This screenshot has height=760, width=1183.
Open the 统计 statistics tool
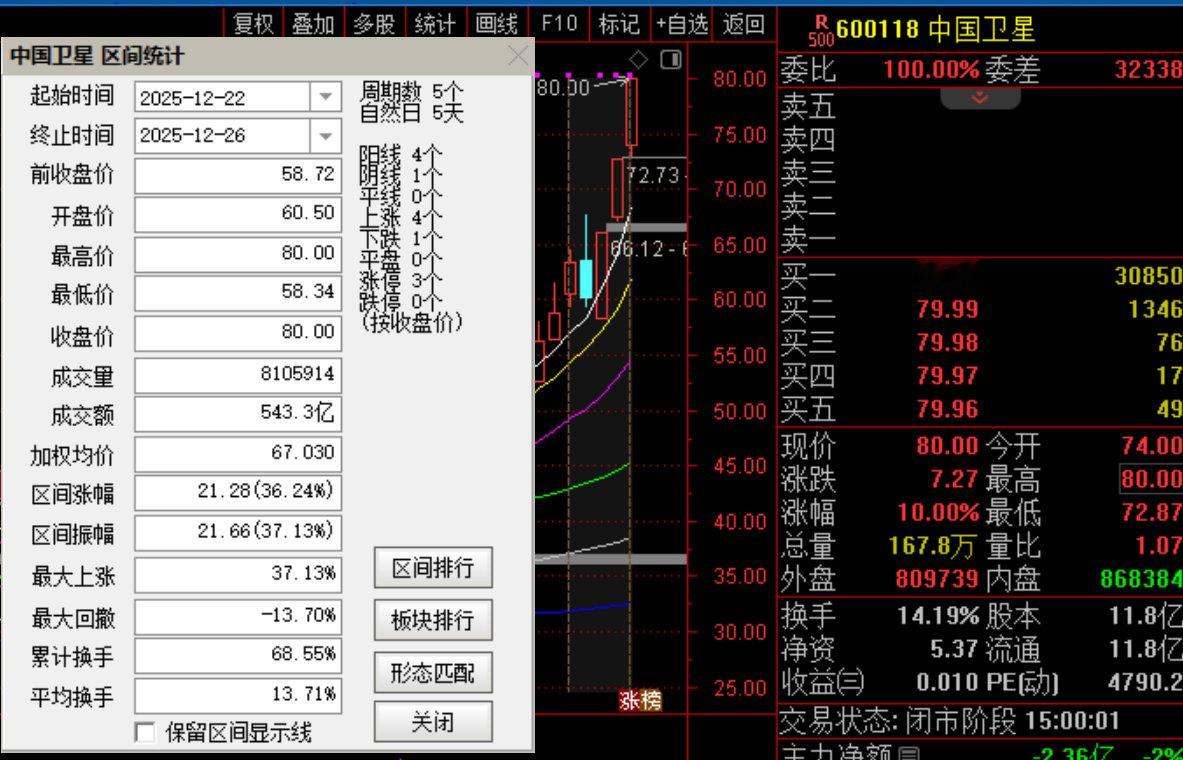pyautogui.click(x=435, y=24)
